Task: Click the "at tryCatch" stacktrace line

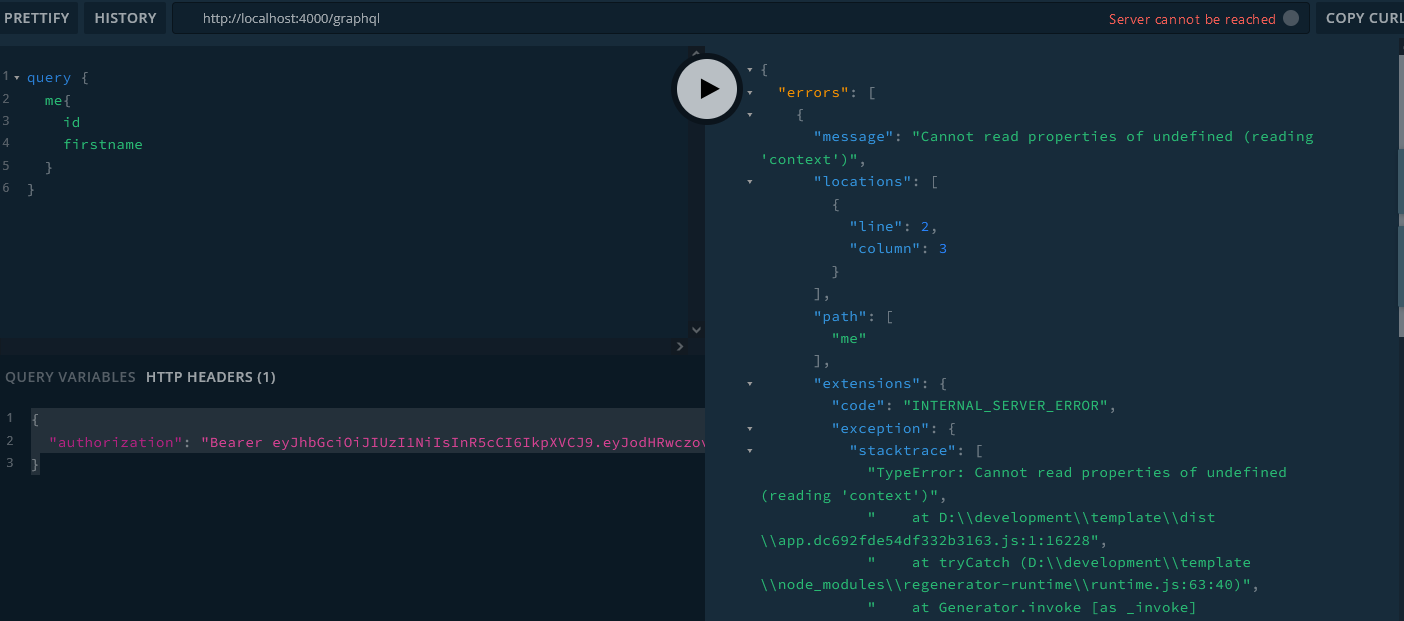Action: (1010, 574)
